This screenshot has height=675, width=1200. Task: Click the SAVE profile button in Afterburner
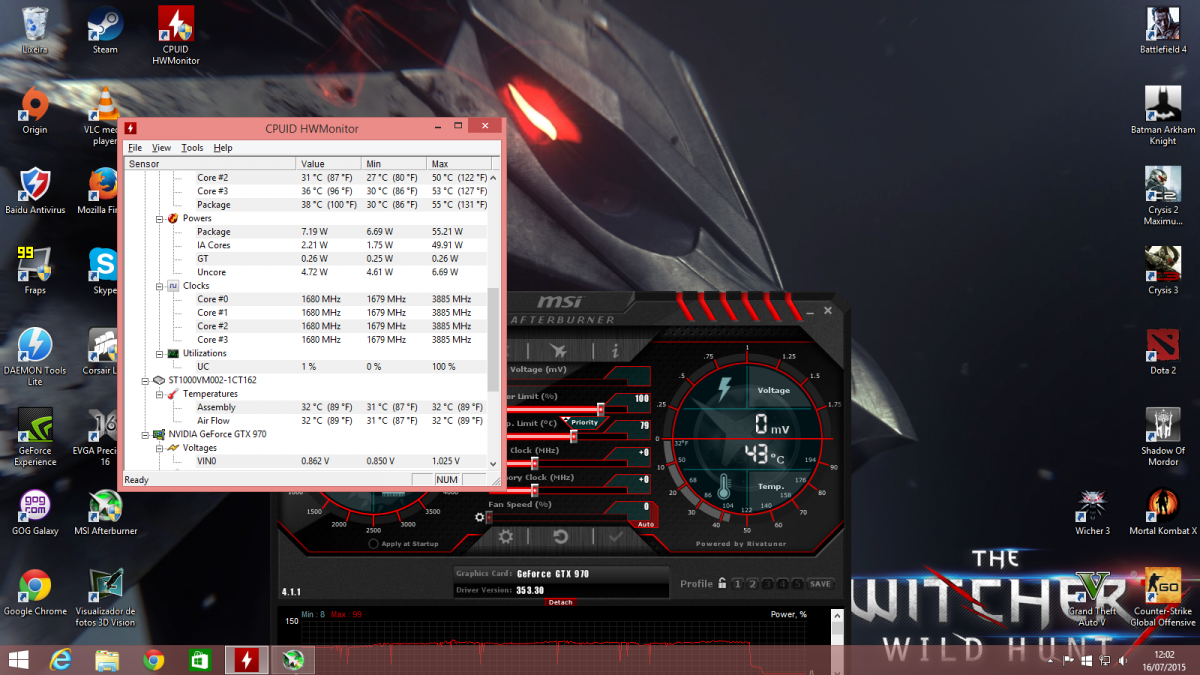(820, 584)
